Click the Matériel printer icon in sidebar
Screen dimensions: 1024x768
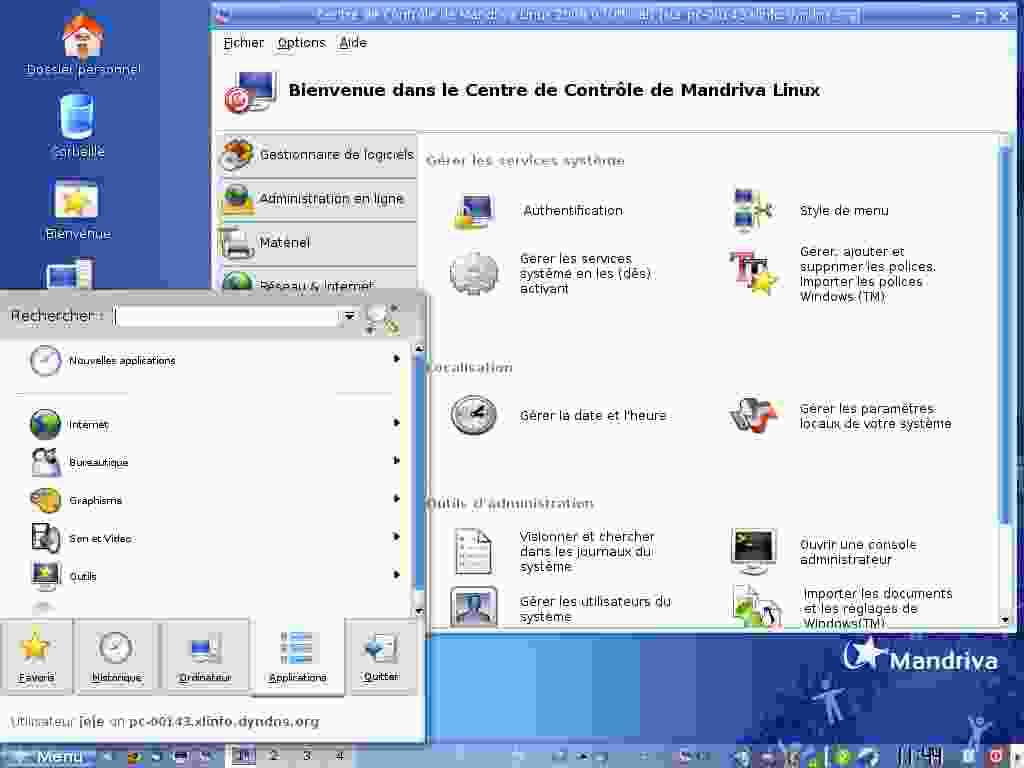click(236, 243)
